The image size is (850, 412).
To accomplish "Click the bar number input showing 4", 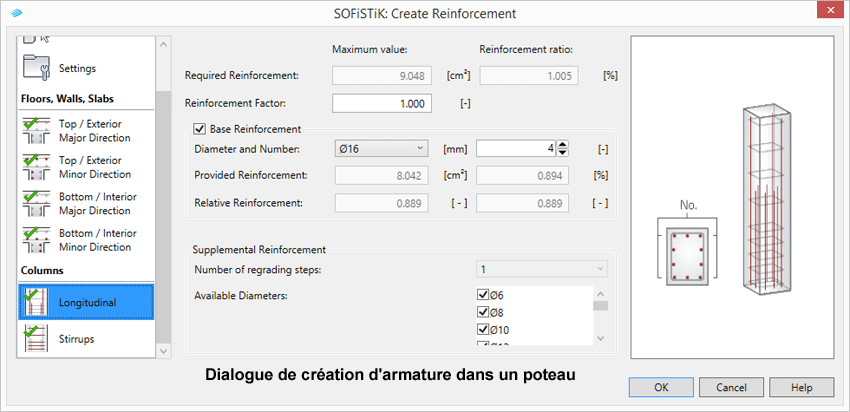I will click(x=517, y=148).
